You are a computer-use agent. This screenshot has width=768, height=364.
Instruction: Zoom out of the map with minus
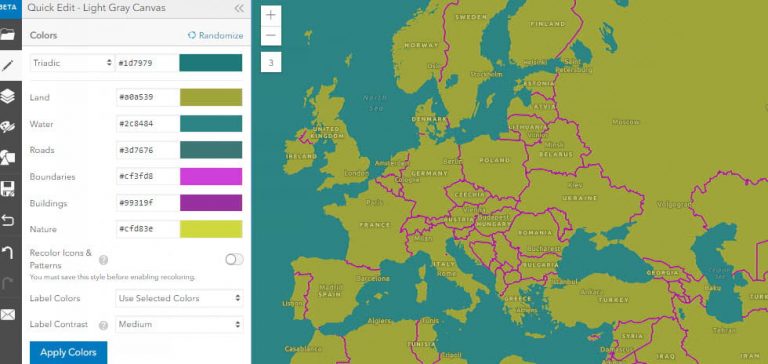click(271, 36)
